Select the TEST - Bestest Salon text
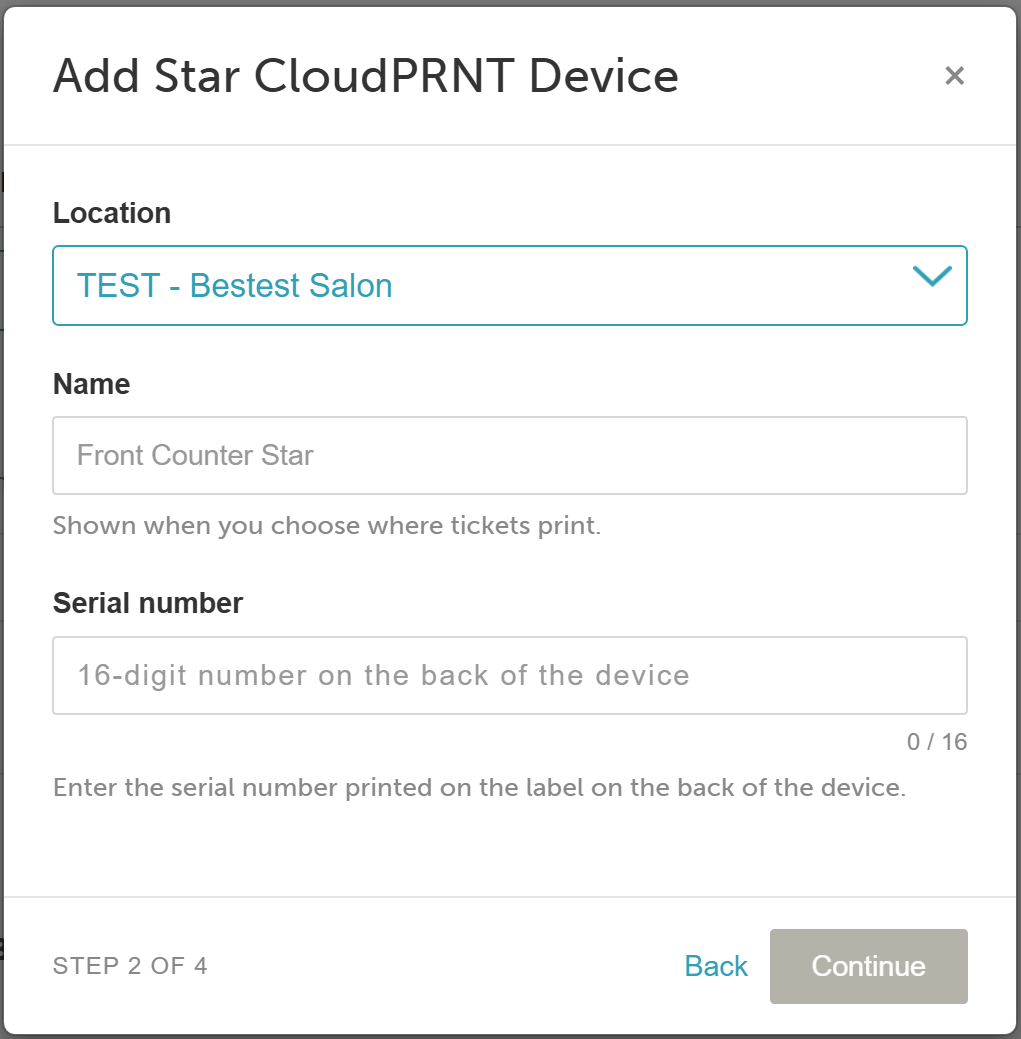The image size is (1021, 1039). [235, 286]
